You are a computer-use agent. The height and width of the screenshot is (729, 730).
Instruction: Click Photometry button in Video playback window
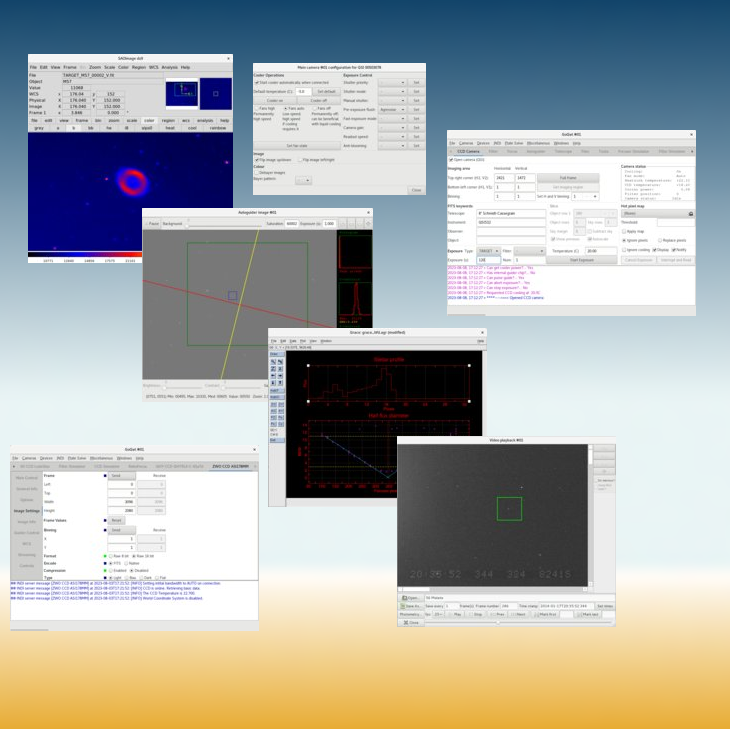coord(411,614)
